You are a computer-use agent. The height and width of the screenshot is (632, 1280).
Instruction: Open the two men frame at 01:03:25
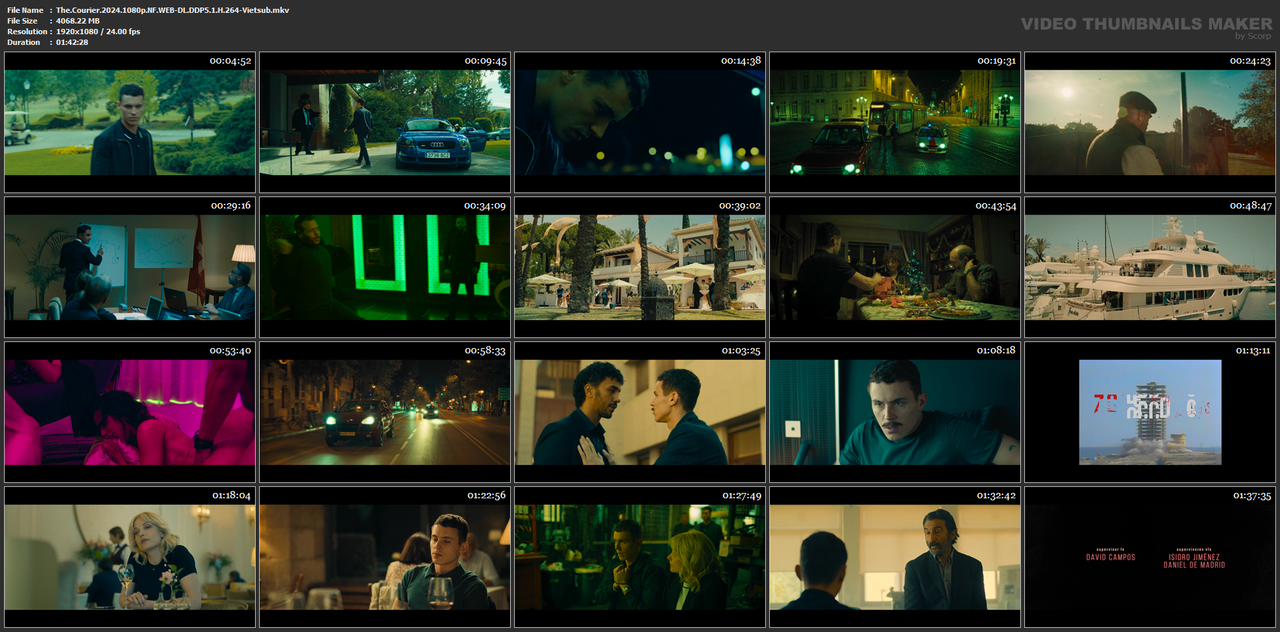640,412
